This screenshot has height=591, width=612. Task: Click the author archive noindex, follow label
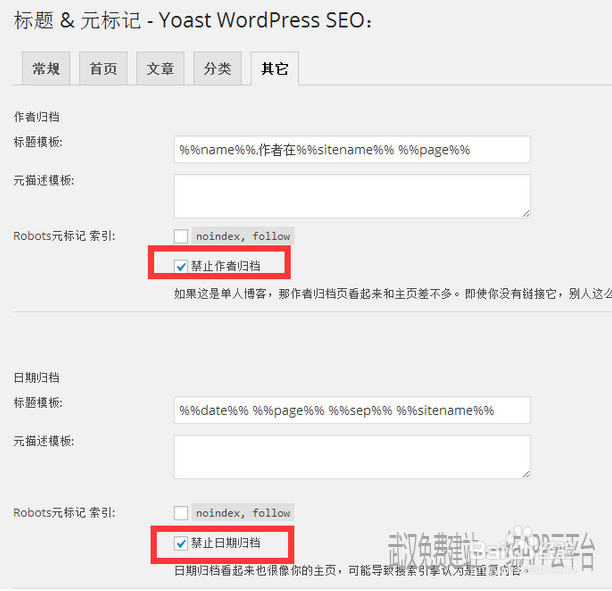[x=243, y=236]
